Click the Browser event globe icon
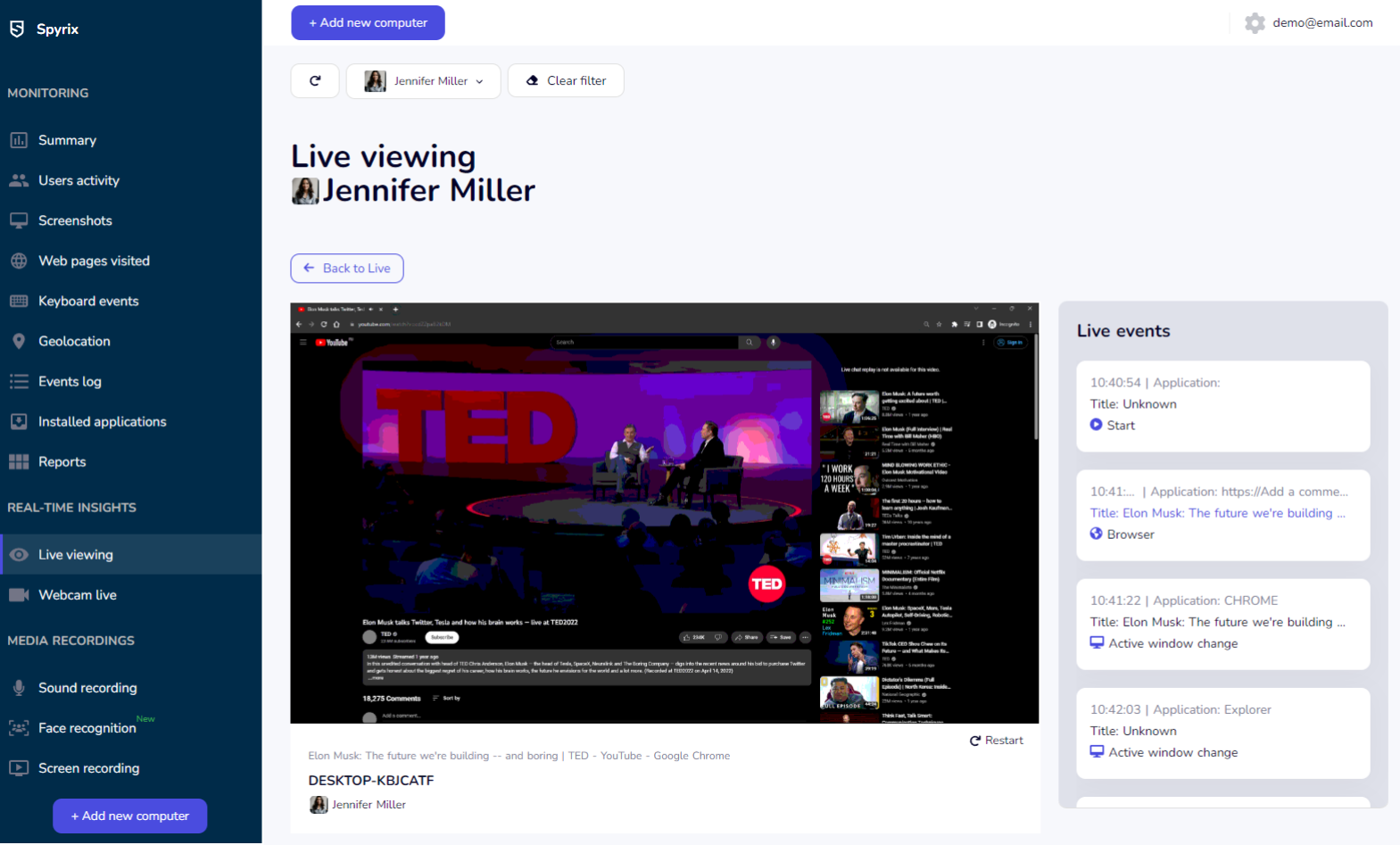This screenshot has height=845, width=1400. pos(1097,534)
